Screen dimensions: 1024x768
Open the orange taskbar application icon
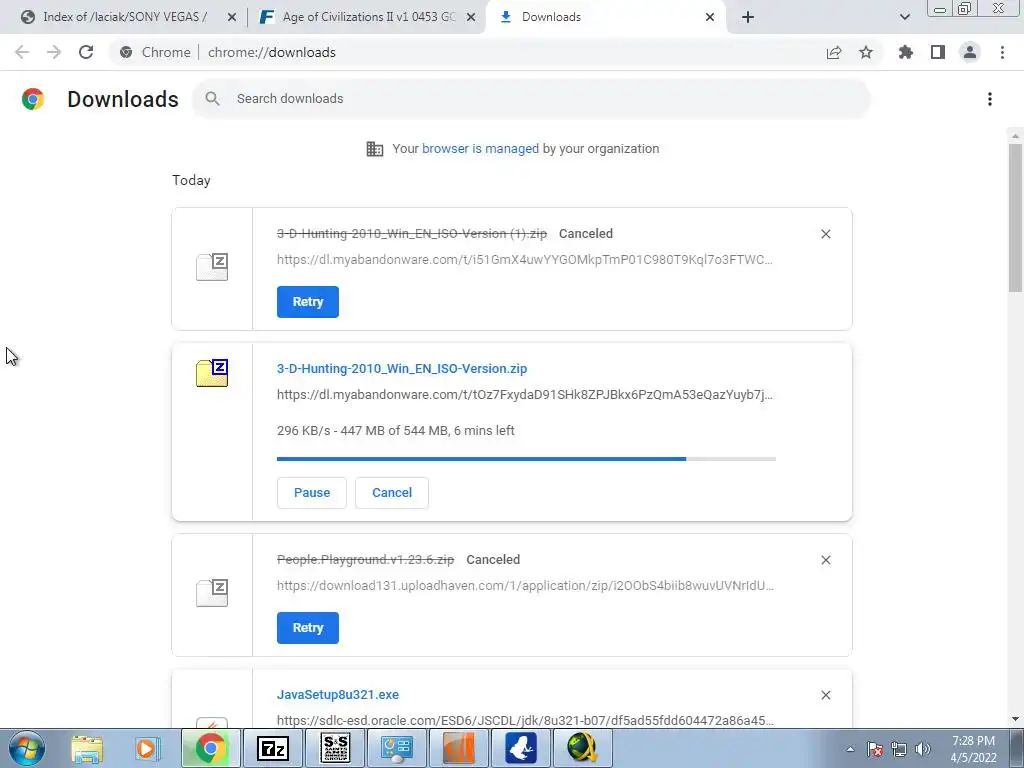[x=459, y=748]
